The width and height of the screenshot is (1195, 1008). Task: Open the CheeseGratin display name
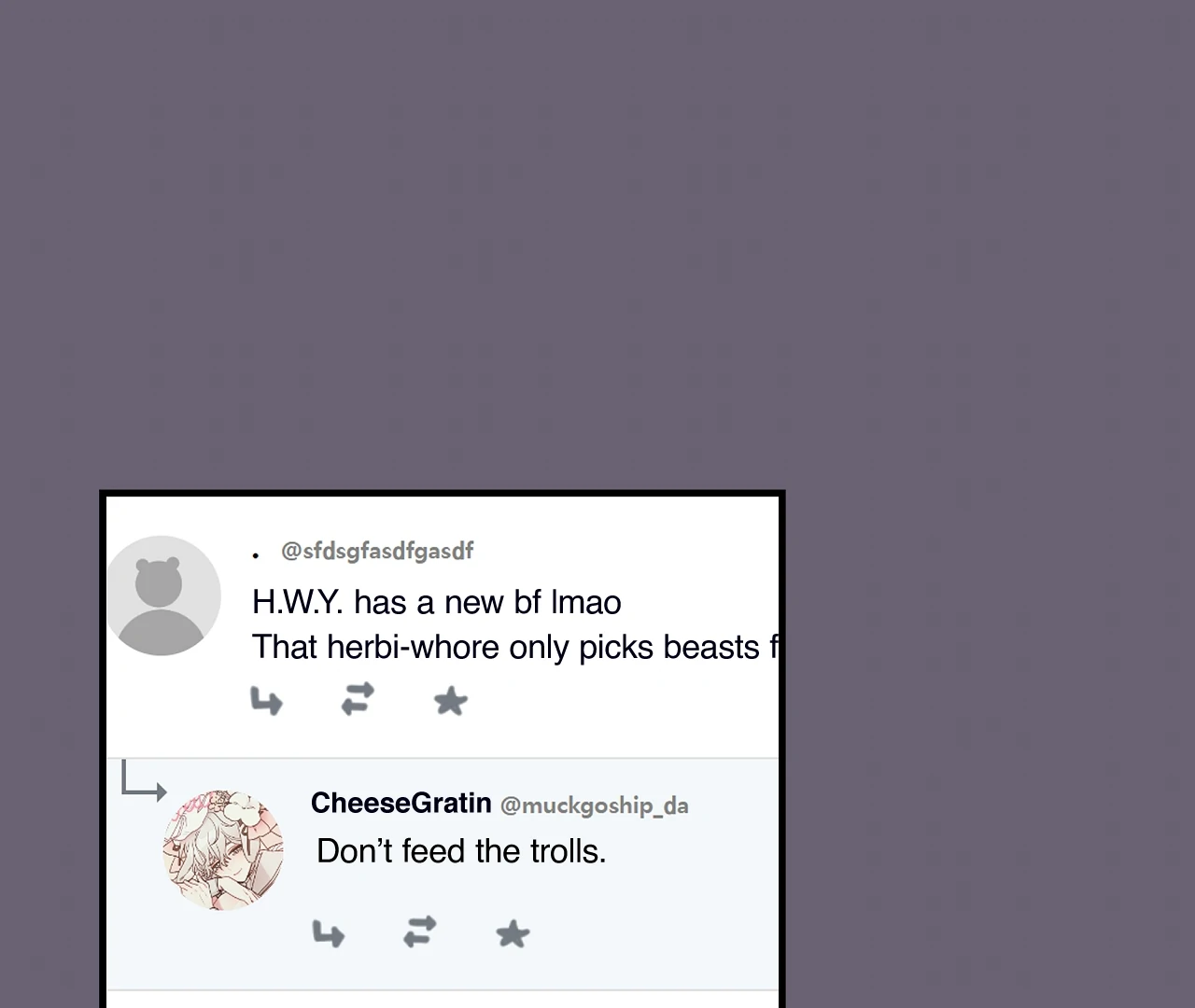(401, 803)
